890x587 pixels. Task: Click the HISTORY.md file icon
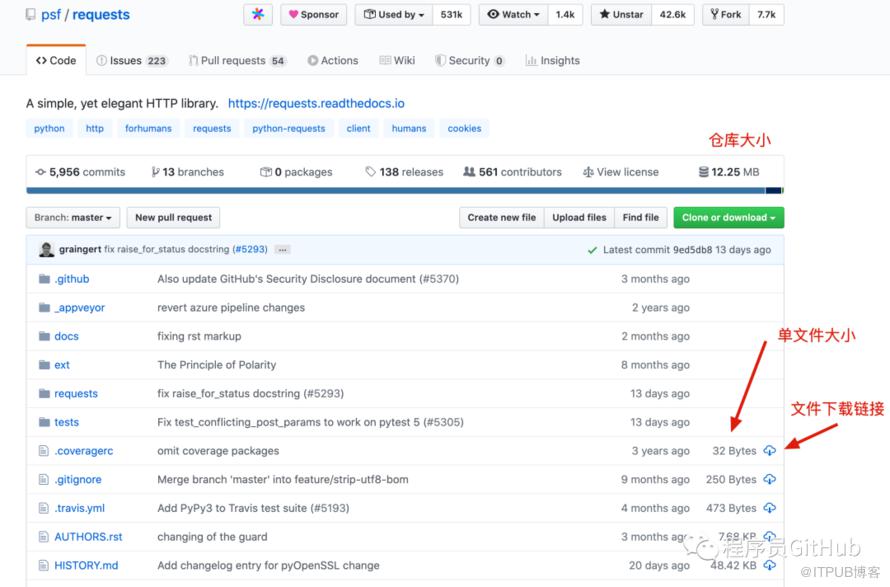click(x=44, y=565)
